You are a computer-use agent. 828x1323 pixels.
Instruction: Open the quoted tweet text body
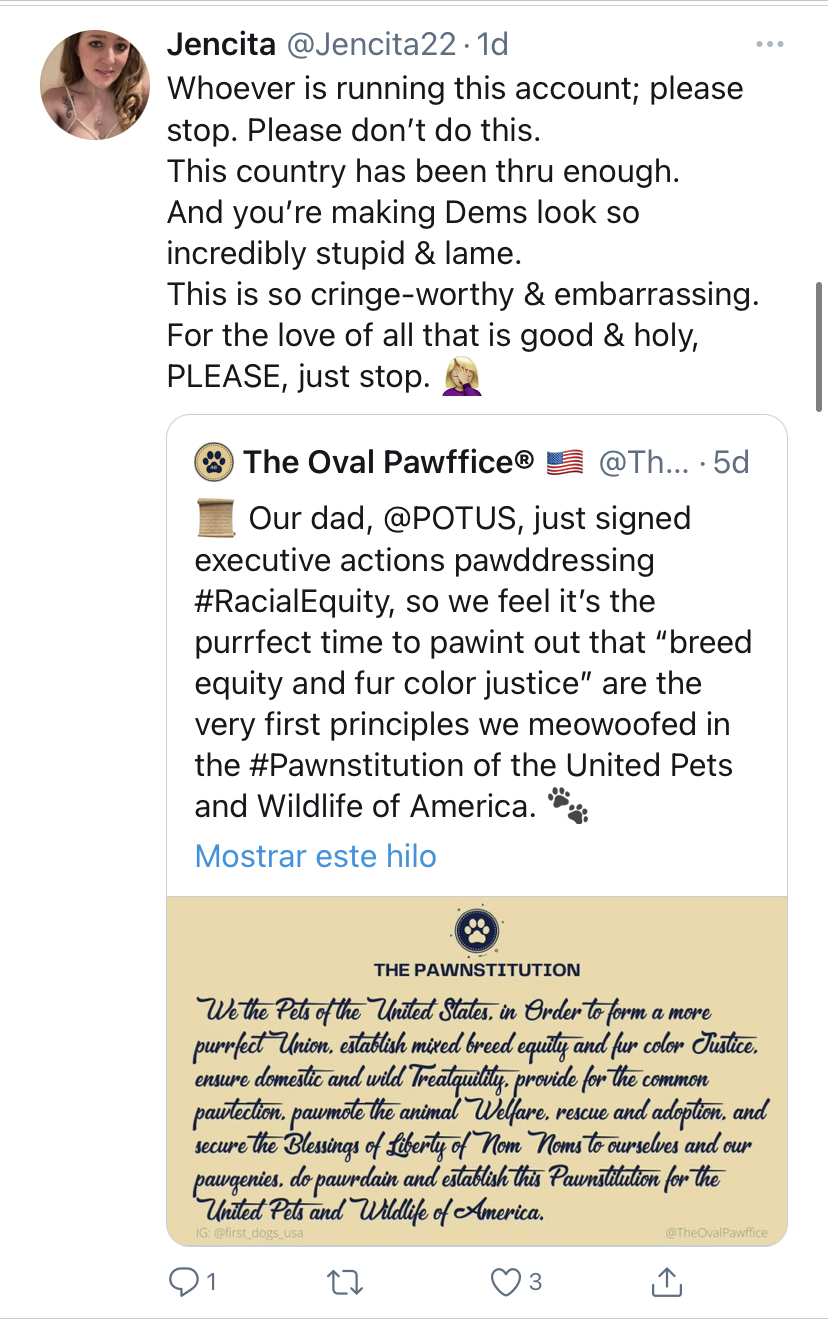(473, 662)
